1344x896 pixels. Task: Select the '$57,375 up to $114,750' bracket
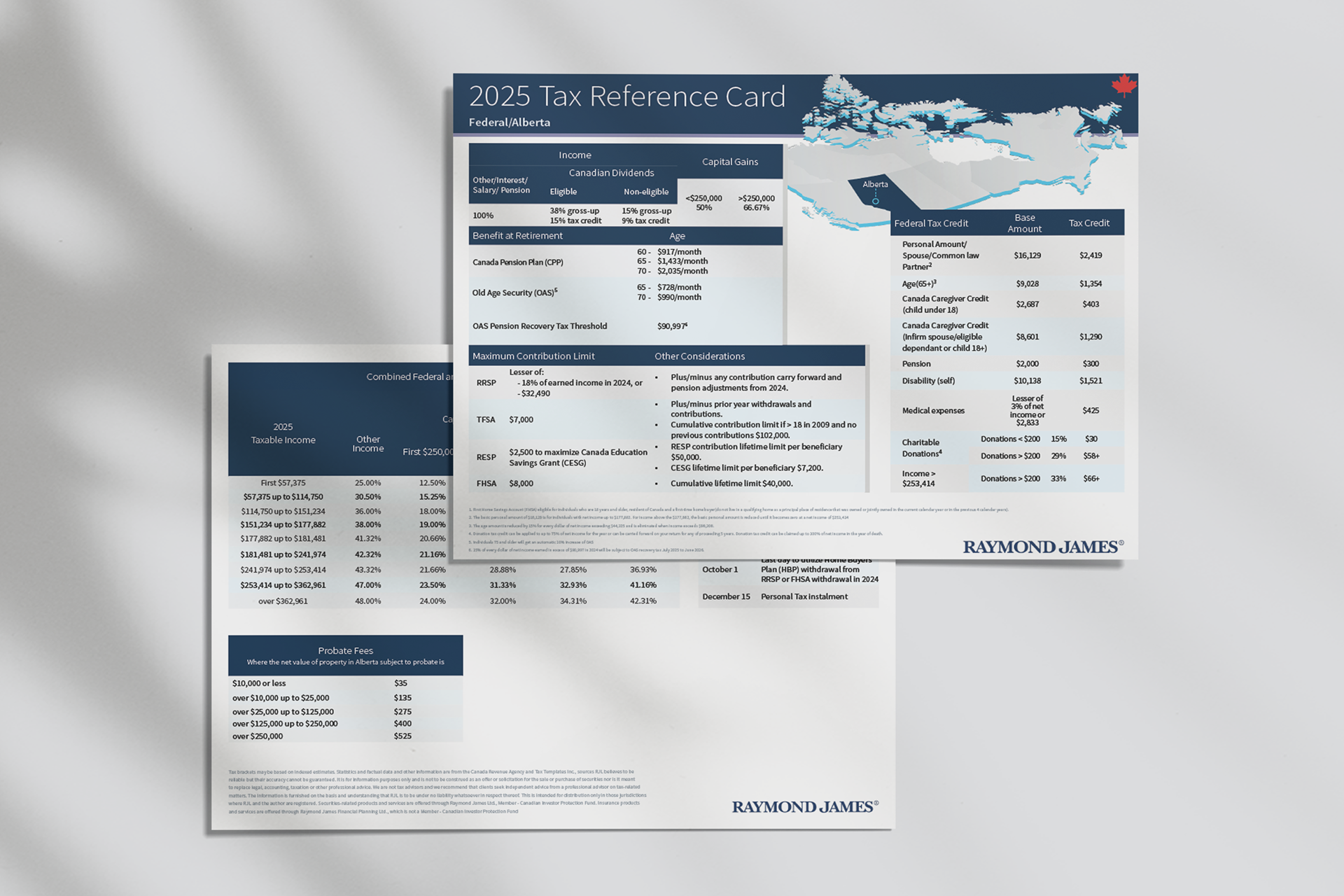click(x=283, y=497)
